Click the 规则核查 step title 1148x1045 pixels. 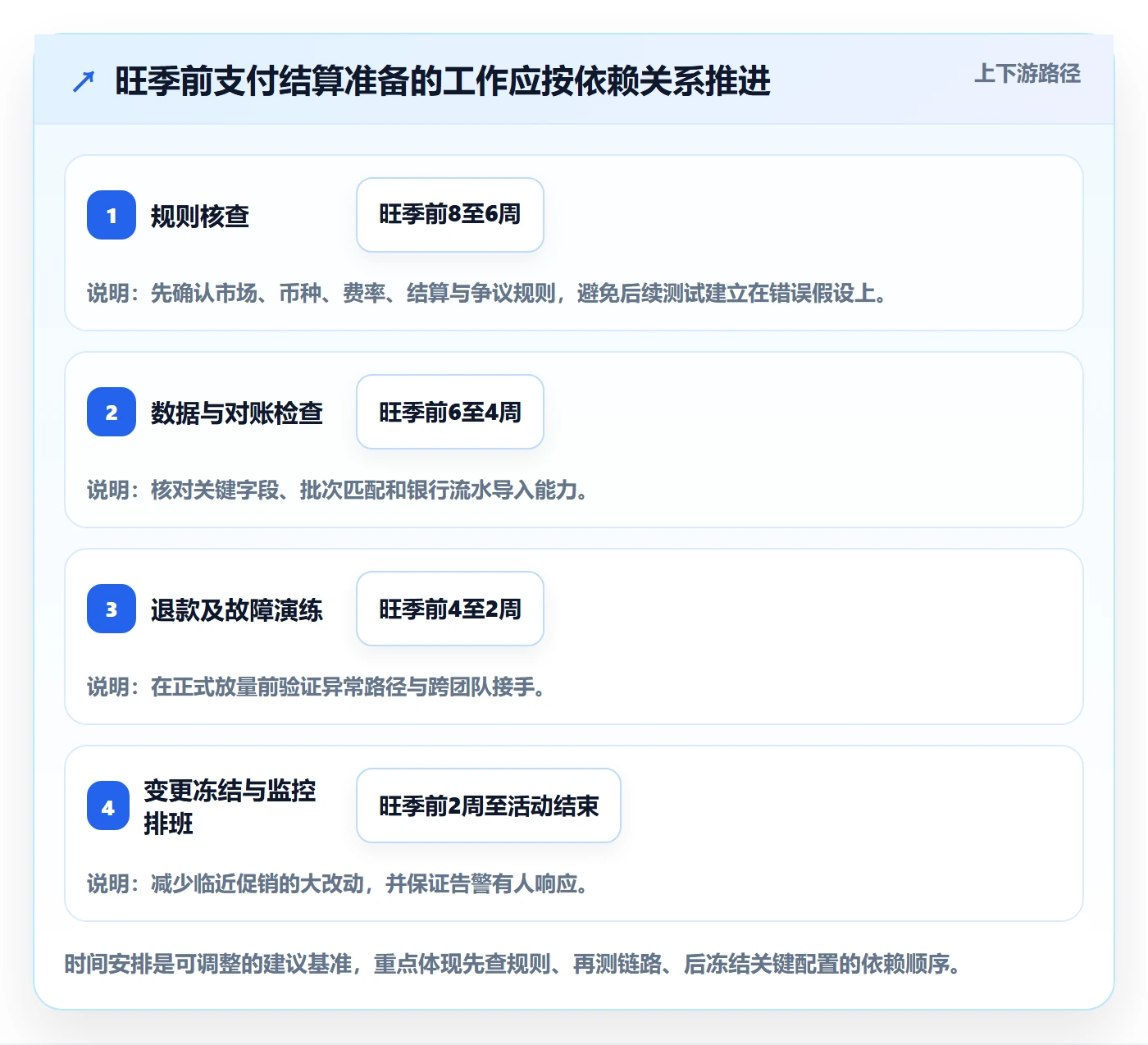coord(200,216)
